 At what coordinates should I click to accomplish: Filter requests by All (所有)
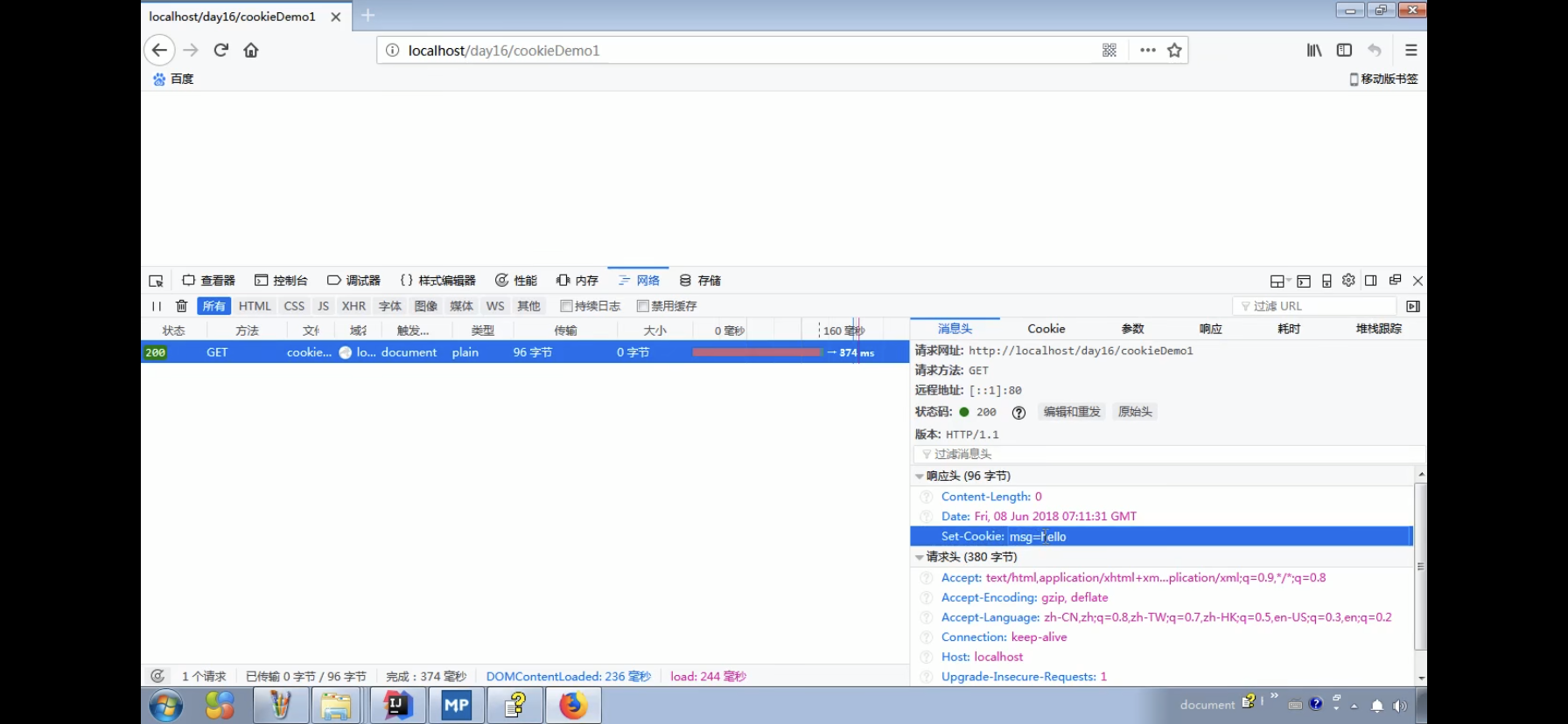click(x=214, y=306)
